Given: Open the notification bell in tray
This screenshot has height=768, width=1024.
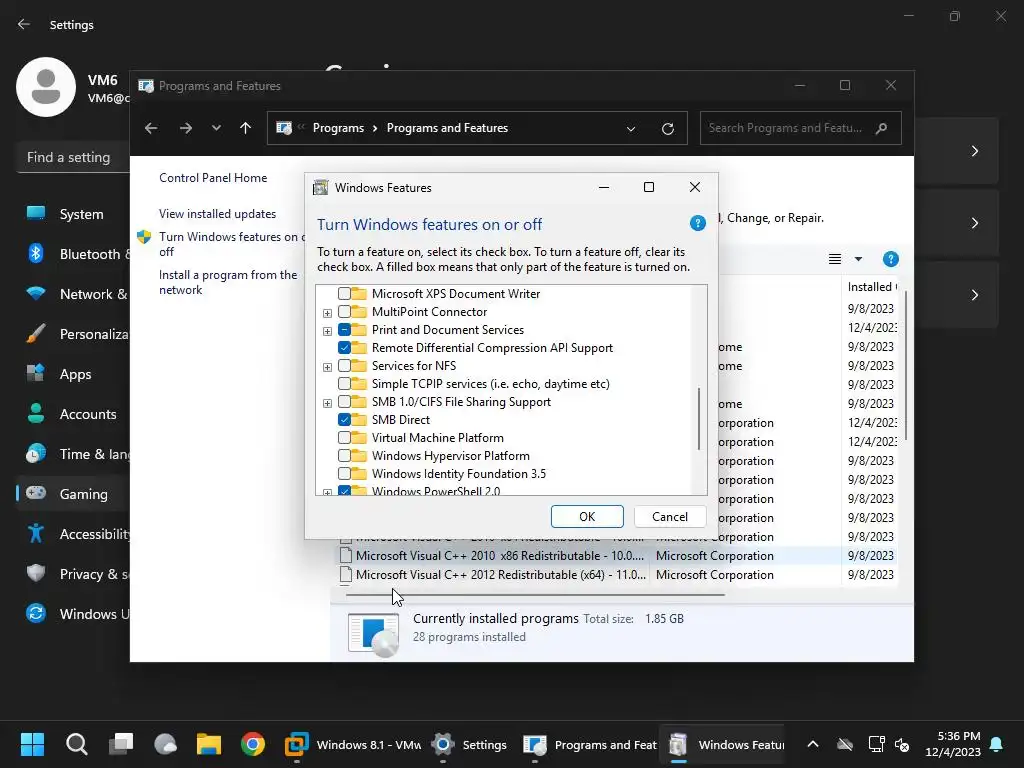Looking at the screenshot, I should click(996, 744).
